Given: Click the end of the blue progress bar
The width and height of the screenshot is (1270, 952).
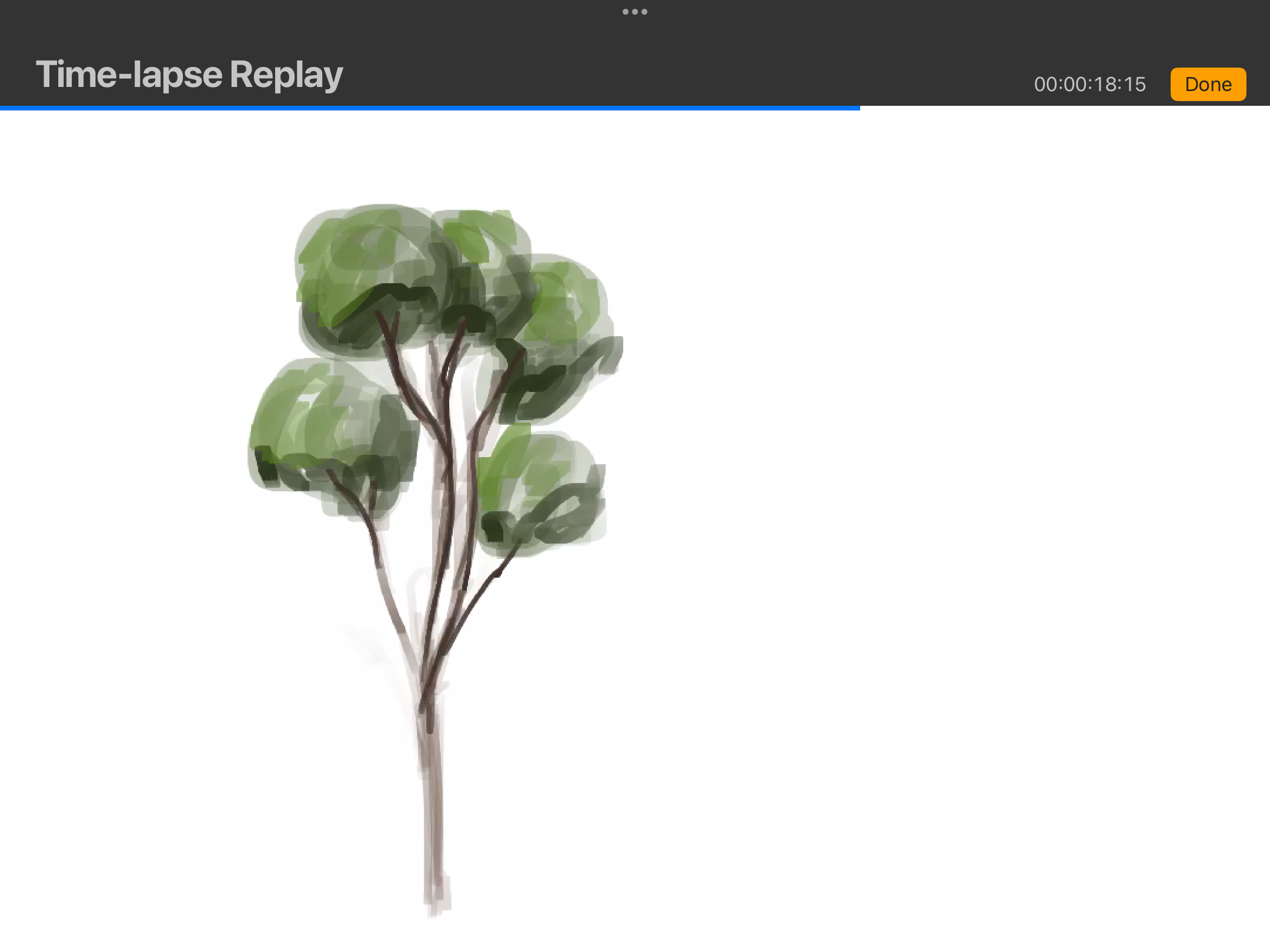Looking at the screenshot, I should tap(858, 108).
